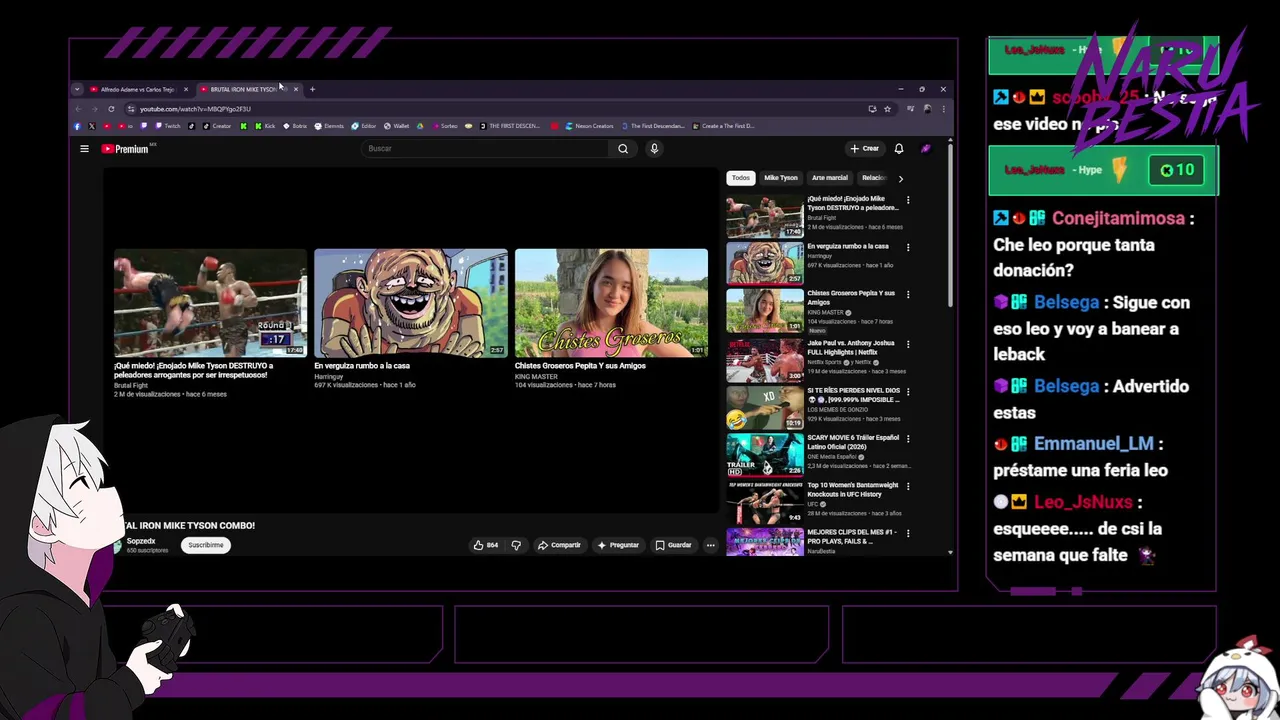Click the YouTube page vertical scrollbar
The width and height of the screenshot is (1280, 720).
pos(950,226)
